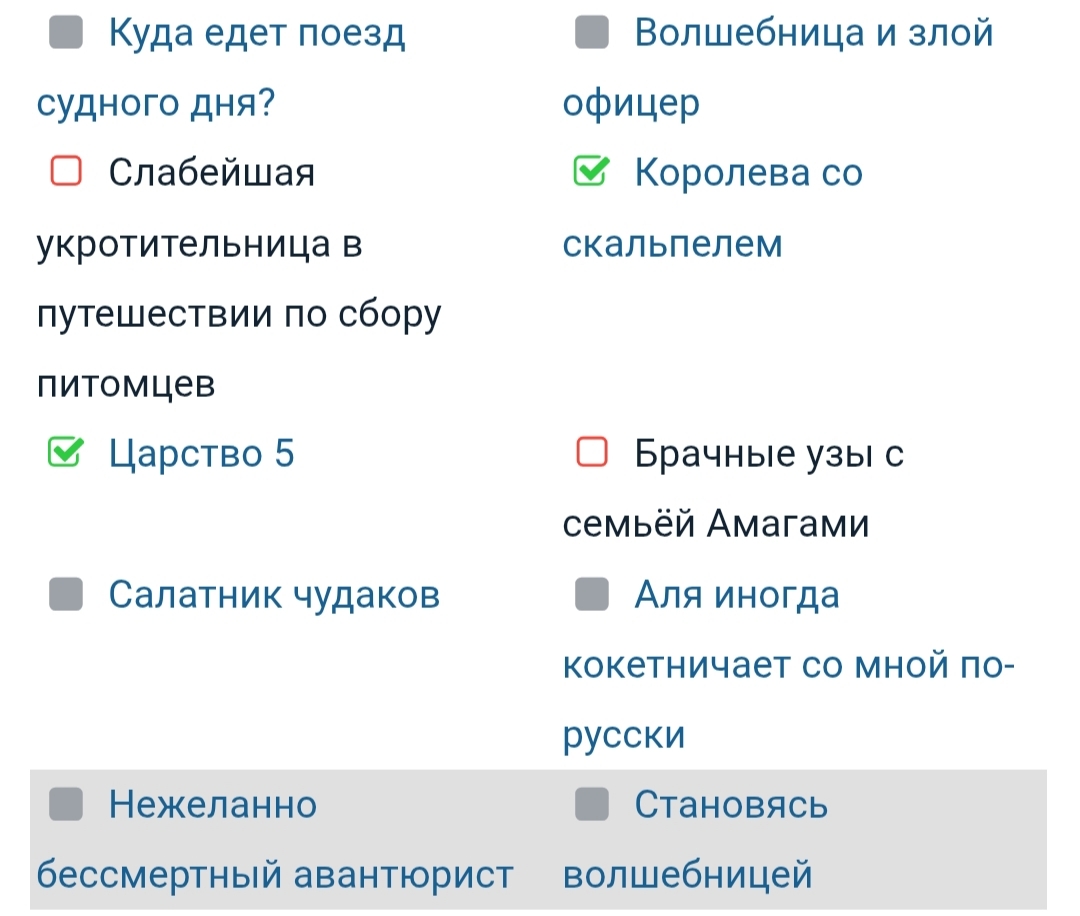Viewport: 1080px width, 916px height.
Task: Toggle the "Становясь волшебницей" gray checkbox
Action: [592, 804]
